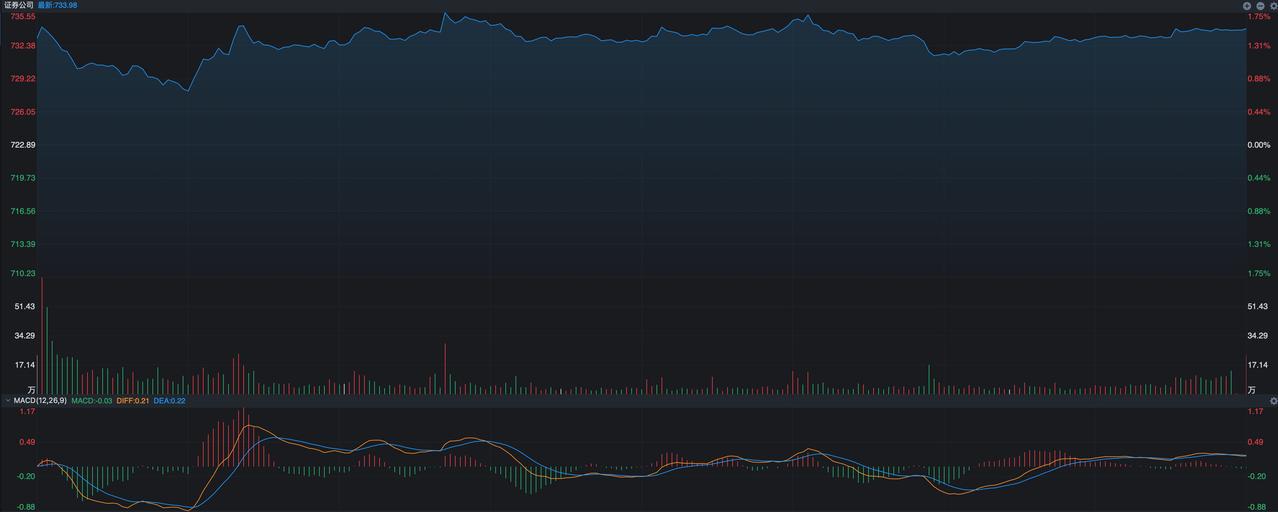Open chart settings gear in title bar
1278x512 pixels.
pos(1273,5)
